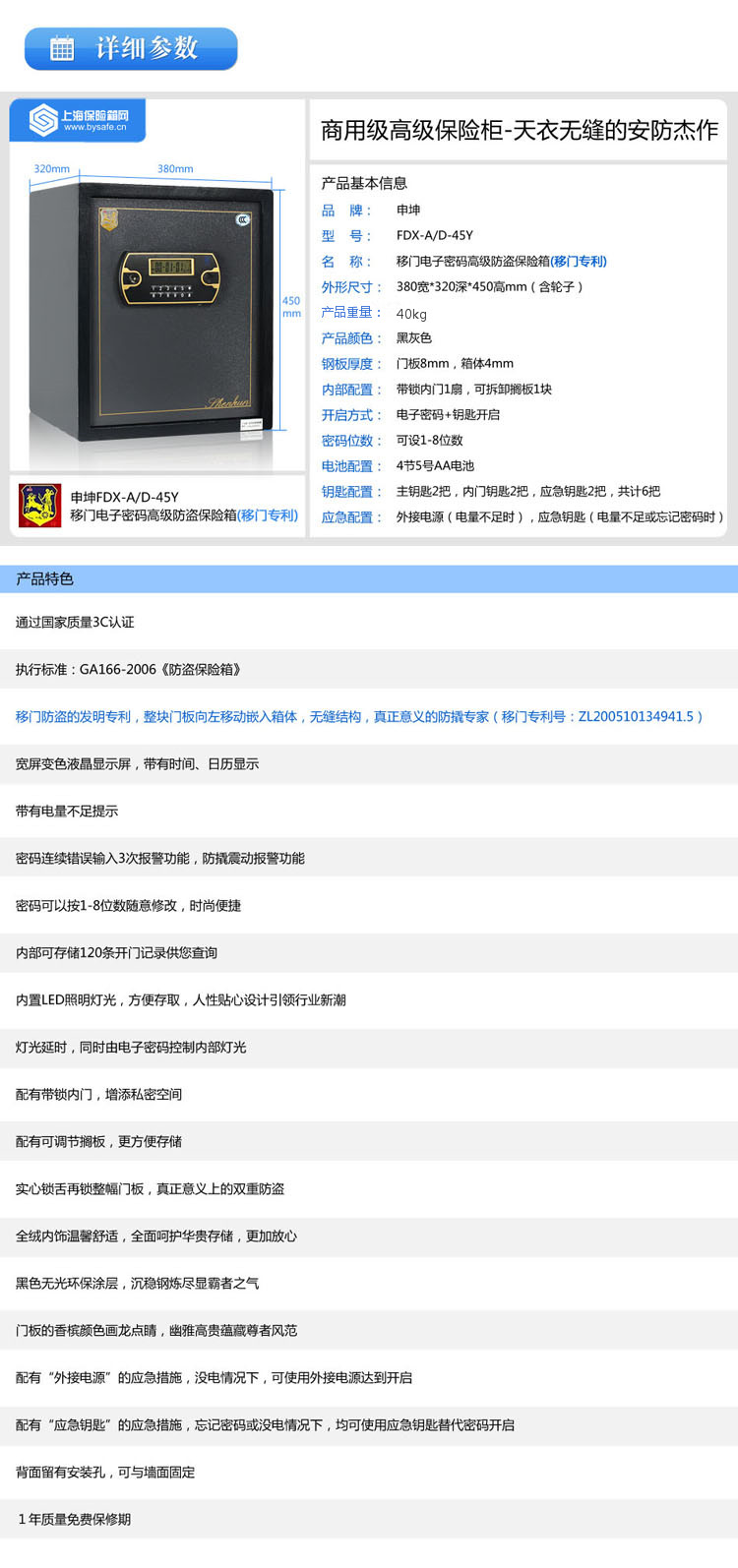Viewport: 738px width, 1568px height.
Task: Click the safe product photo
Action: 150,312
